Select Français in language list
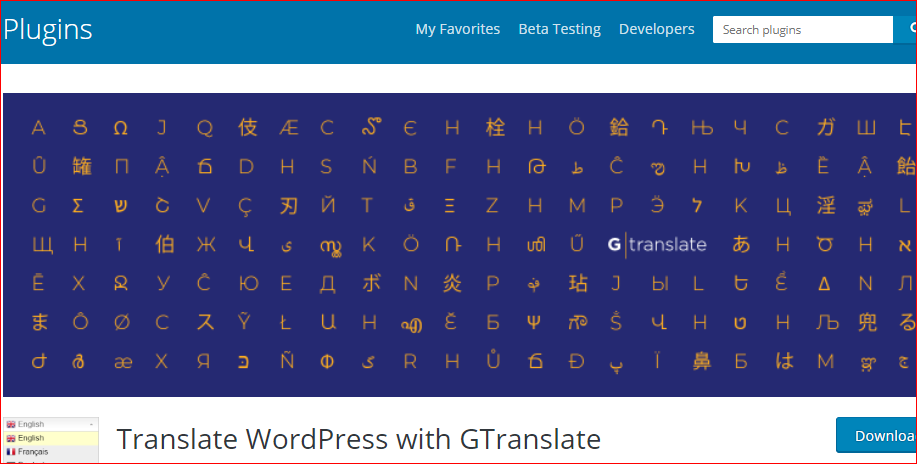 pos(51,452)
